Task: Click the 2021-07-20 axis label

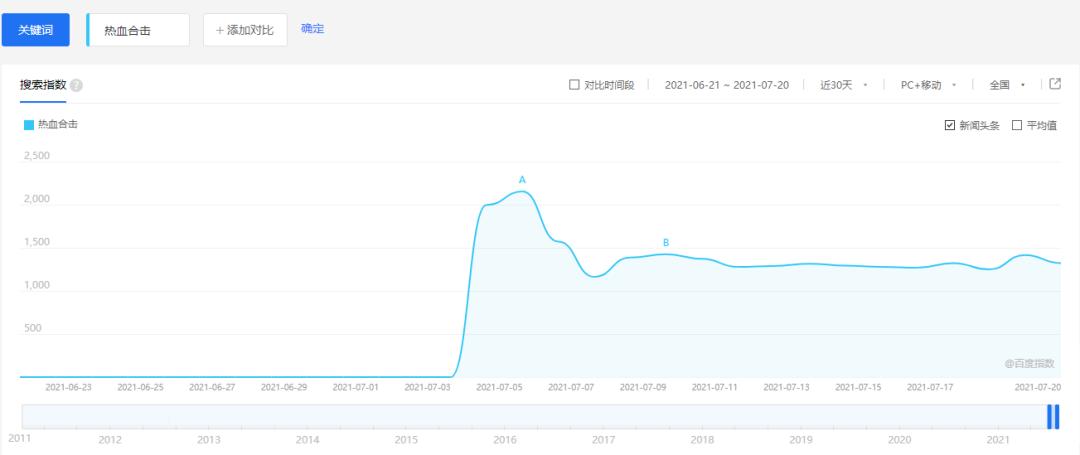Action: tap(1038, 388)
